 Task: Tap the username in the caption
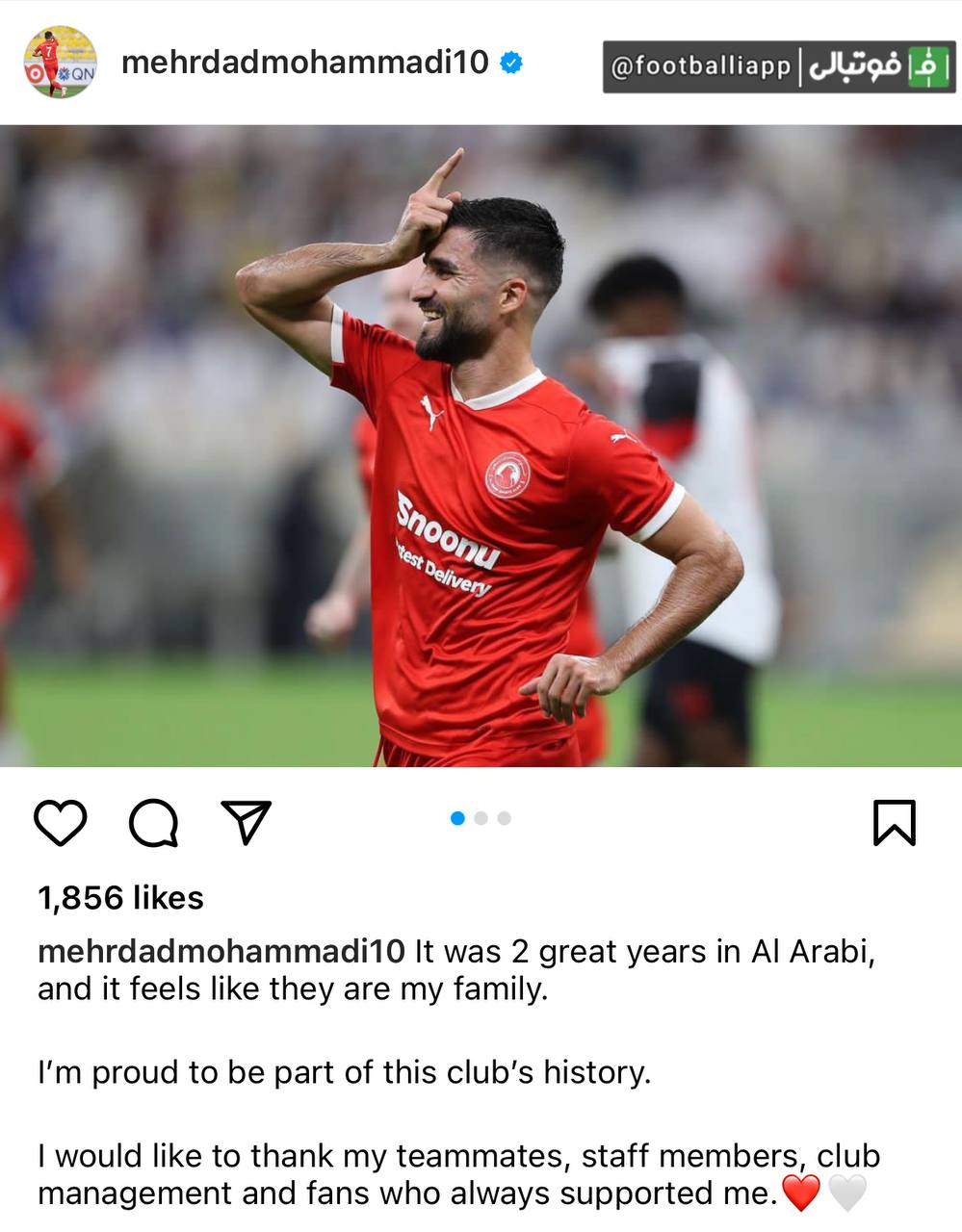click(x=221, y=951)
